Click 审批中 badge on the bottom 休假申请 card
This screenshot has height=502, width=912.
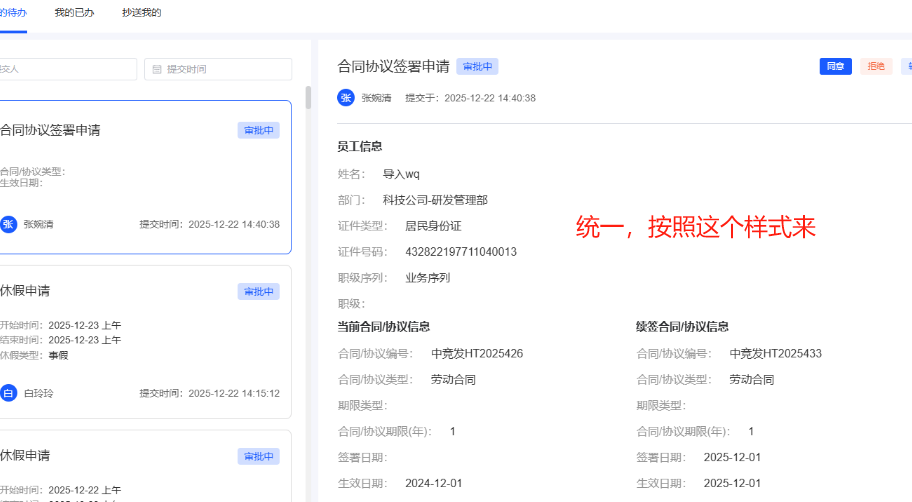tap(258, 457)
